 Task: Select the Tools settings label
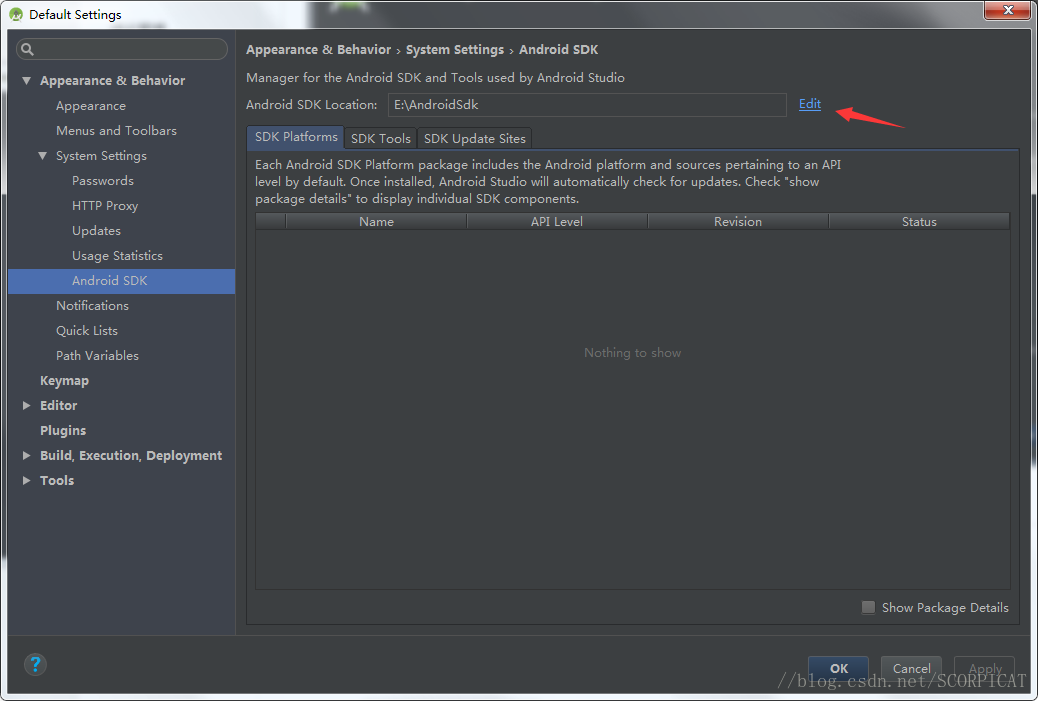57,481
